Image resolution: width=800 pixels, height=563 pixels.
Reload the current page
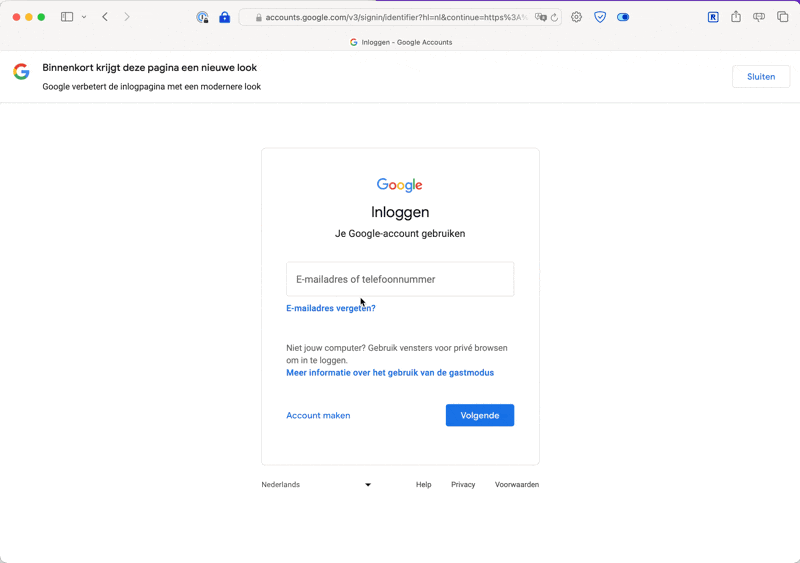click(554, 17)
